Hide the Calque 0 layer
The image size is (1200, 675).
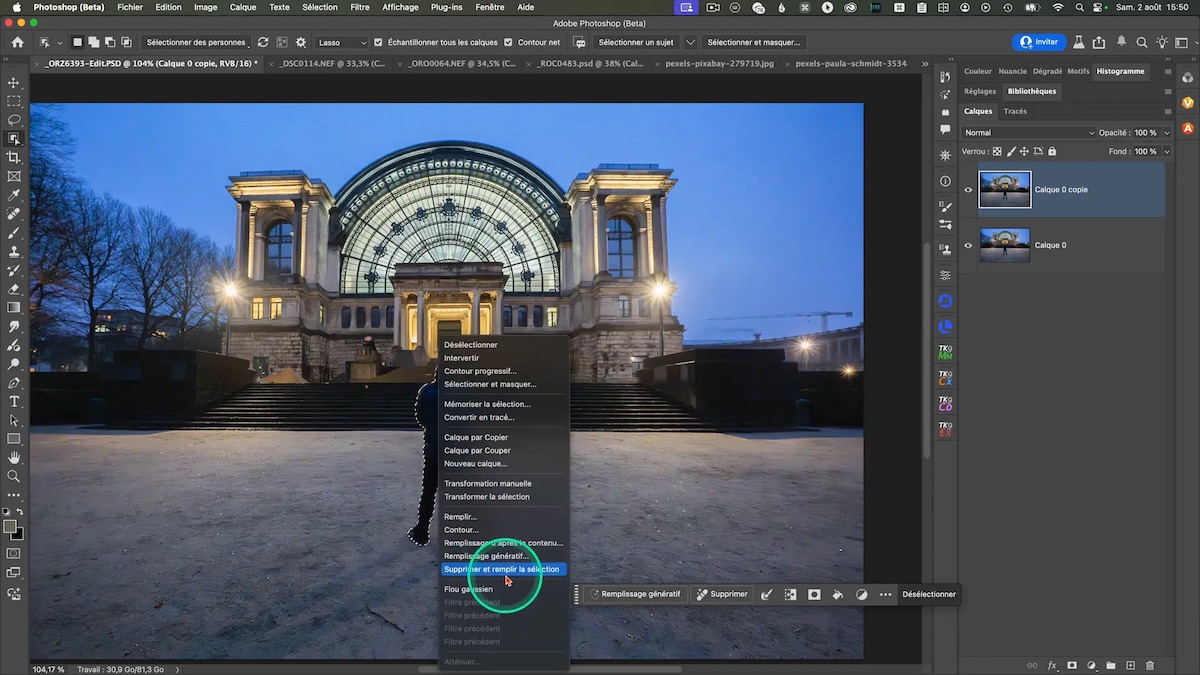968,245
